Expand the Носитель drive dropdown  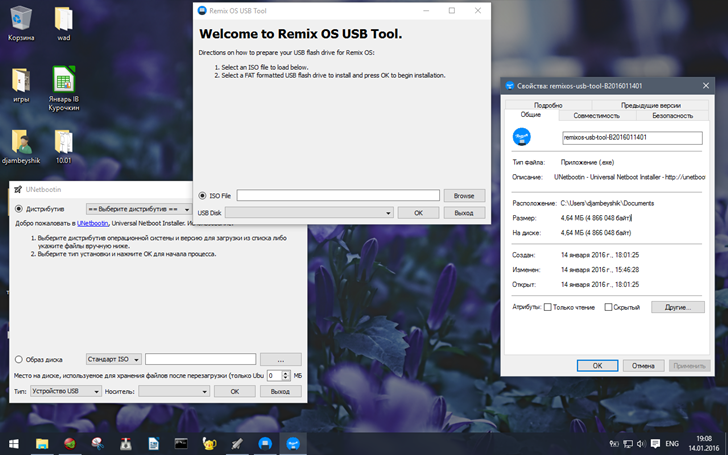coord(174,391)
